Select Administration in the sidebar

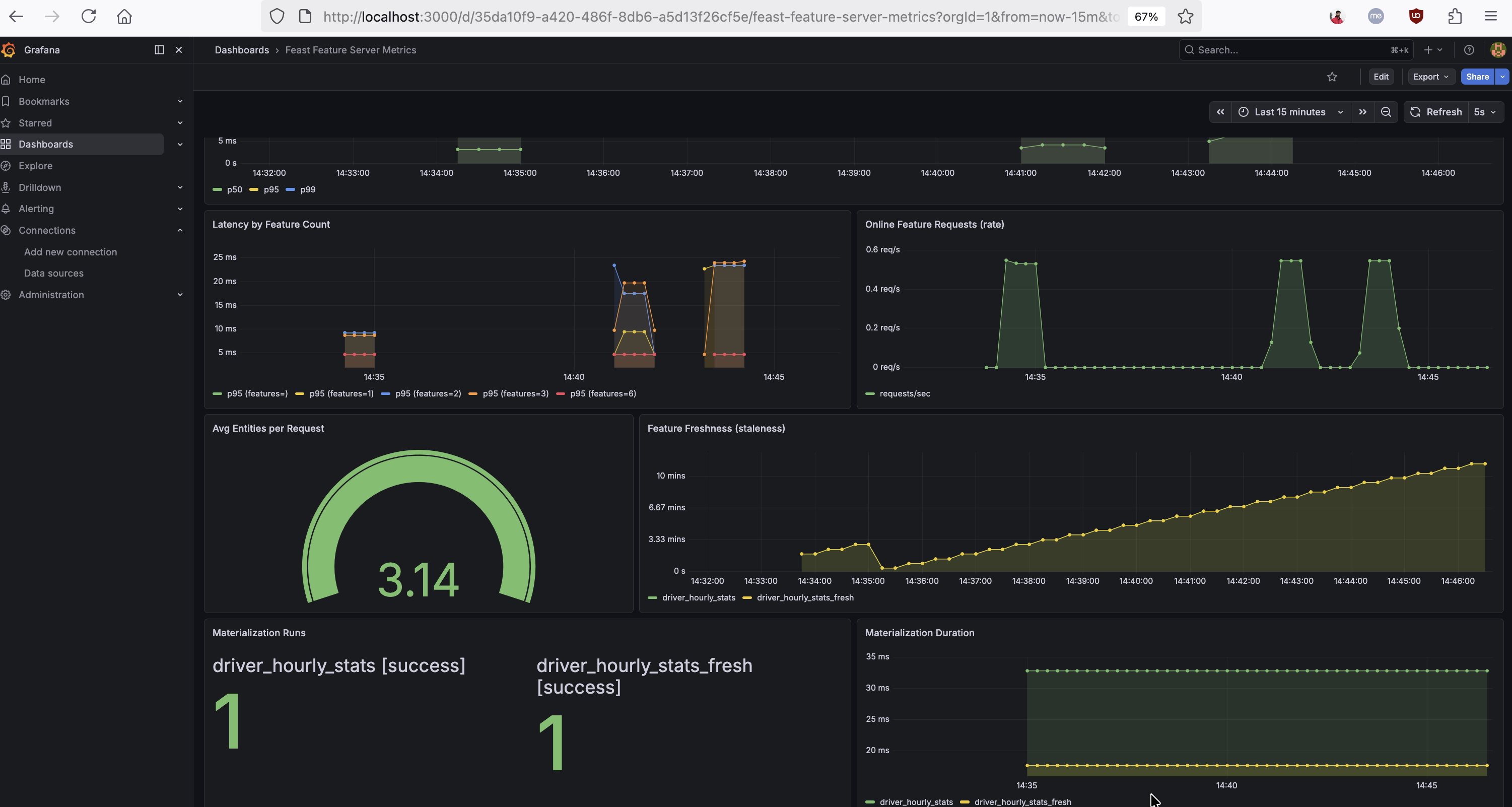(x=50, y=295)
